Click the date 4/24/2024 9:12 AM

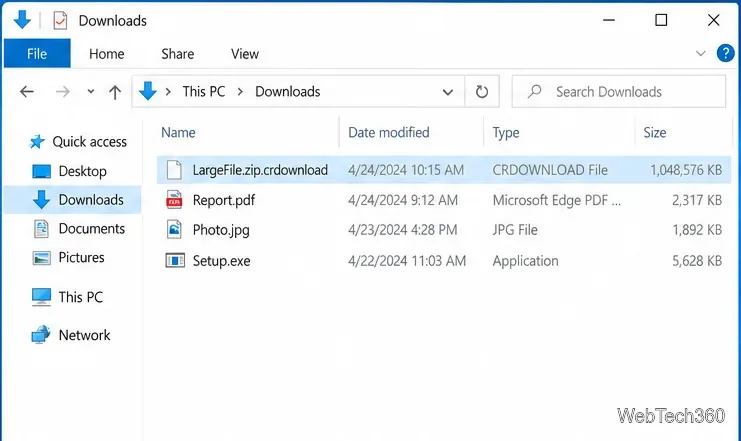click(403, 200)
